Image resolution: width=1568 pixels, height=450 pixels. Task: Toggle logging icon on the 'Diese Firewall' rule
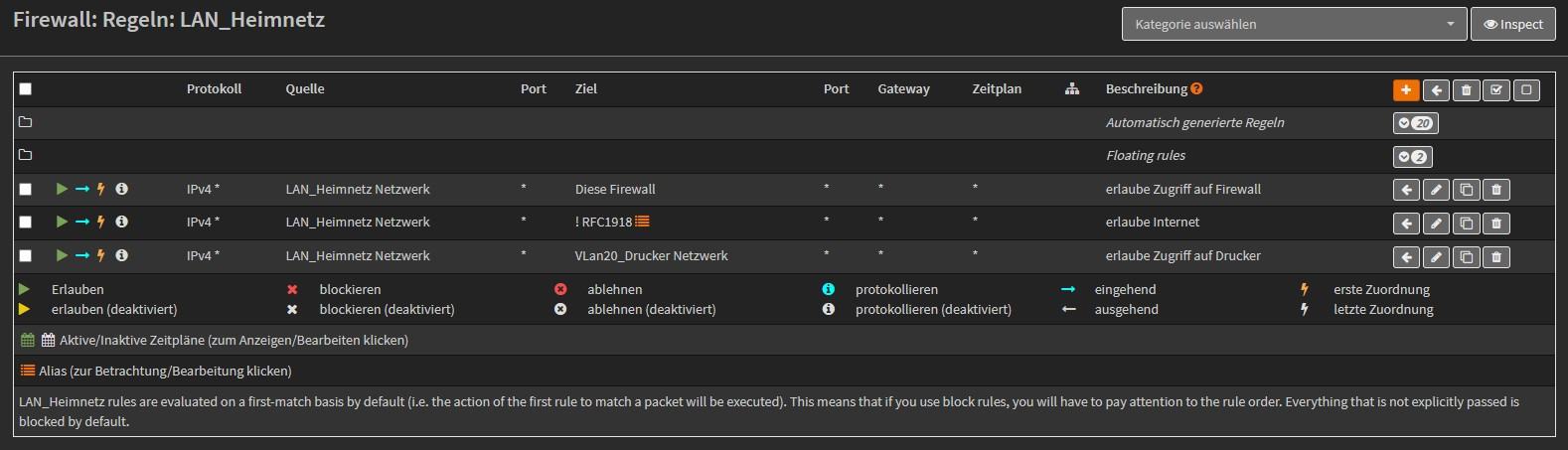121,189
